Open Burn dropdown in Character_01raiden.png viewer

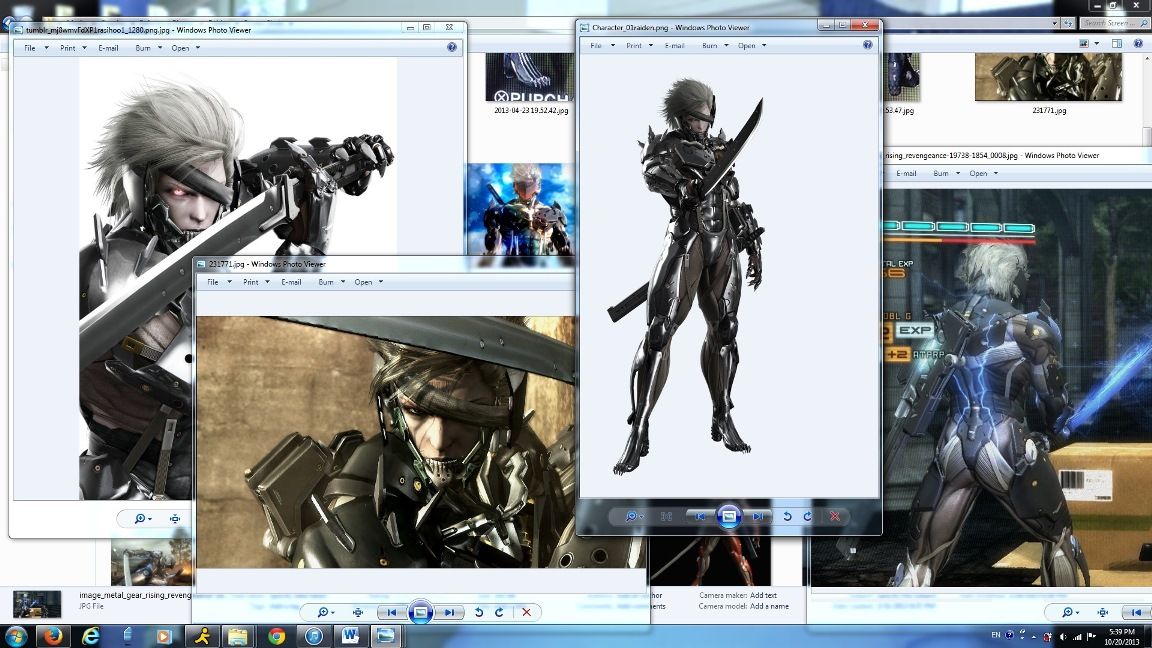click(x=715, y=46)
